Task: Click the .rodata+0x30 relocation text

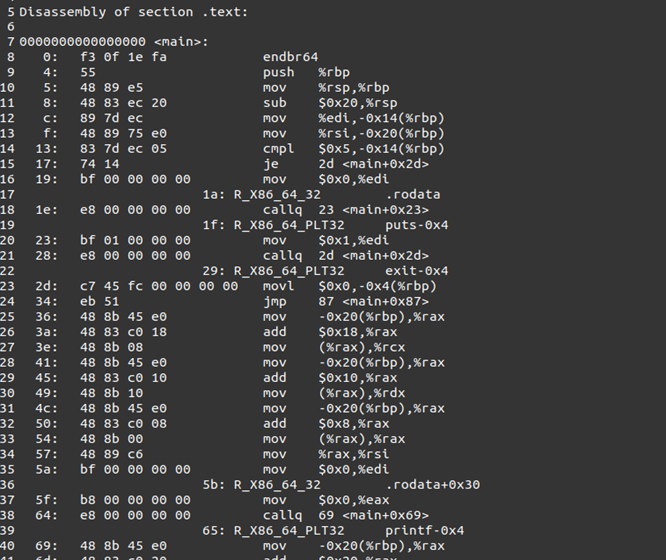Action: coord(432,485)
